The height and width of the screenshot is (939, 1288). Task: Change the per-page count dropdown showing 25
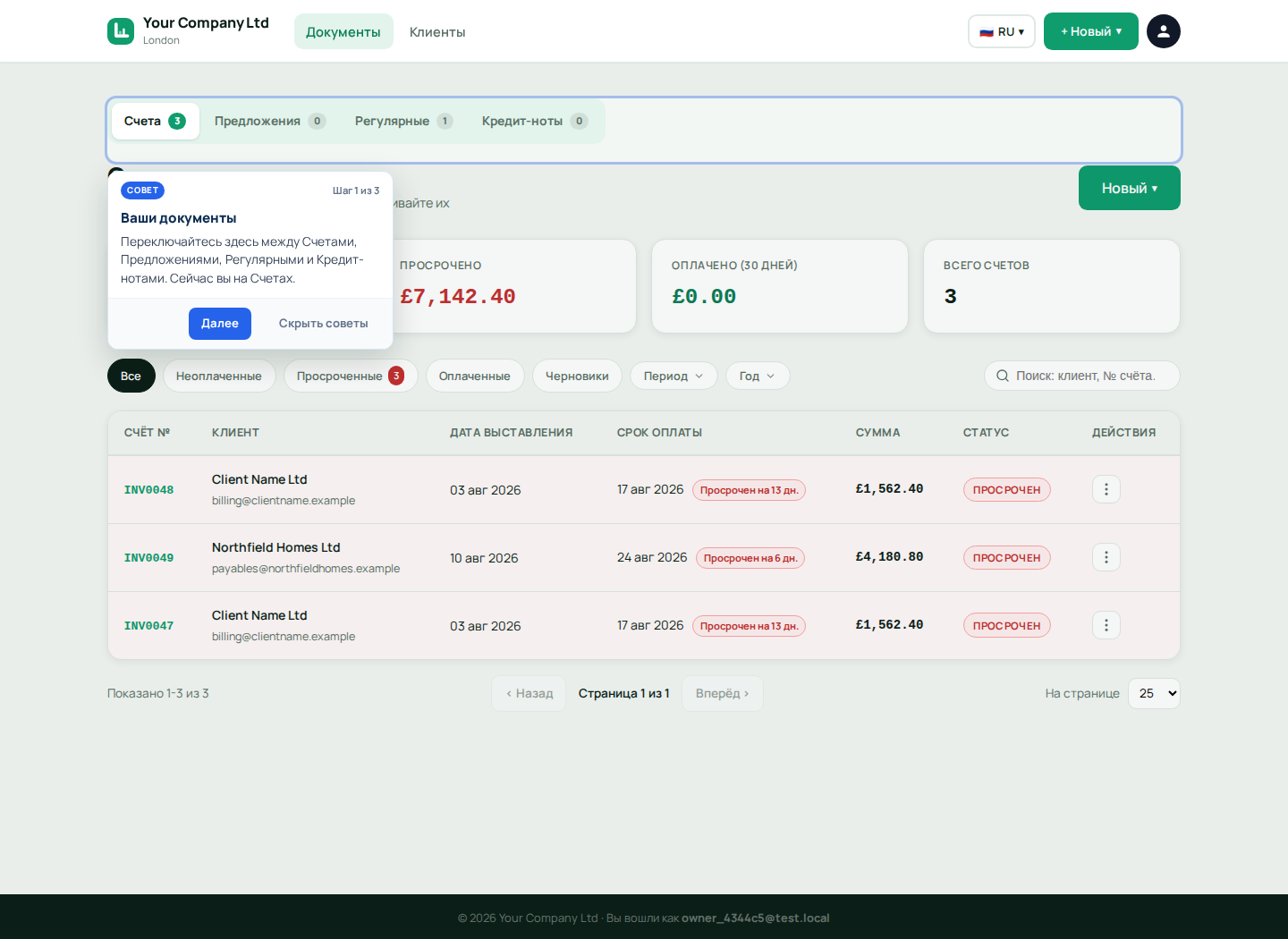click(1154, 693)
